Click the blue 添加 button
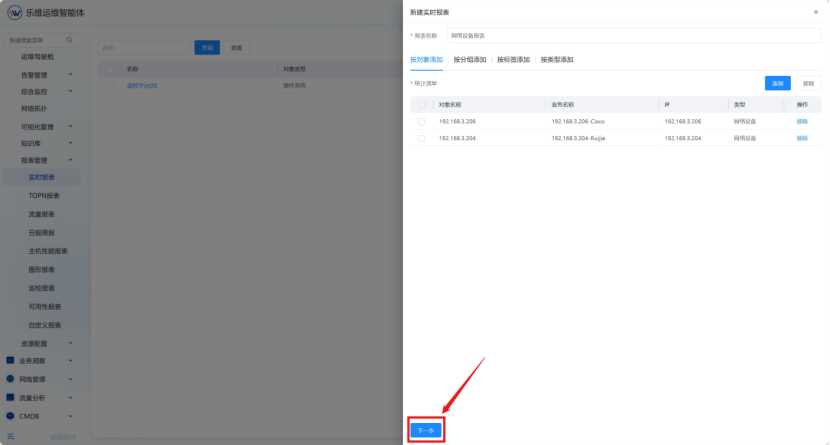The width and height of the screenshot is (830, 445). 777,84
